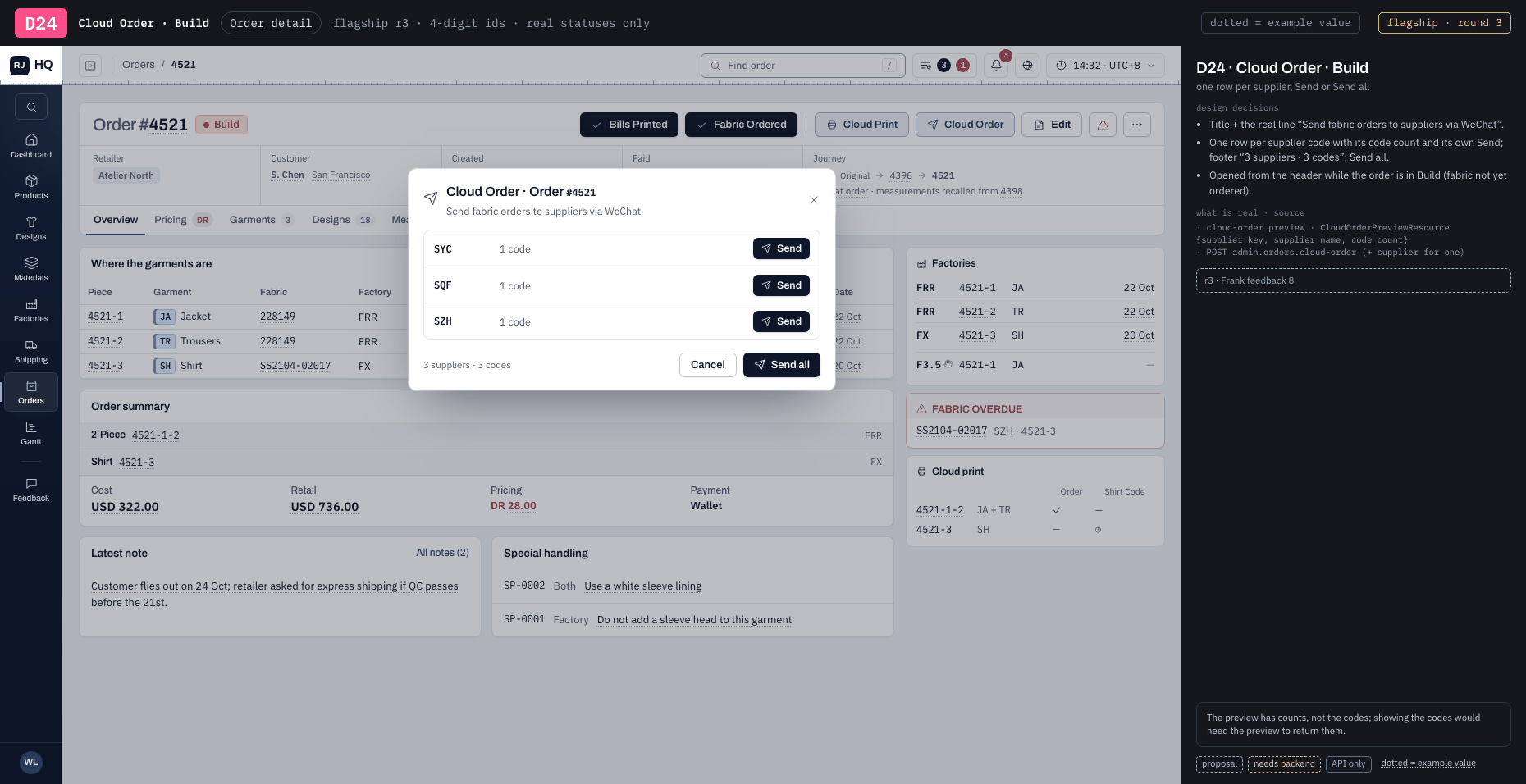Click Orders in the breadcrumb
Image resolution: width=1526 pixels, height=784 pixels.
click(138, 65)
